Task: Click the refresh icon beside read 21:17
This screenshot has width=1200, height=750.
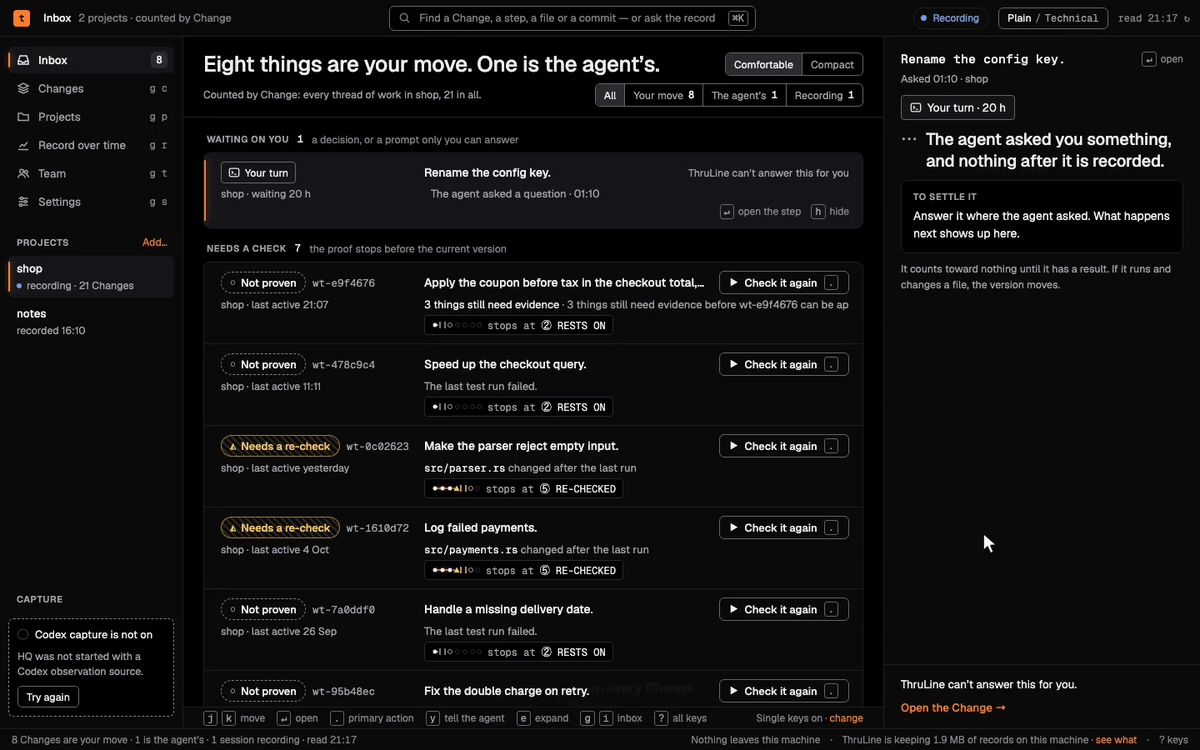Action: [1187, 18]
